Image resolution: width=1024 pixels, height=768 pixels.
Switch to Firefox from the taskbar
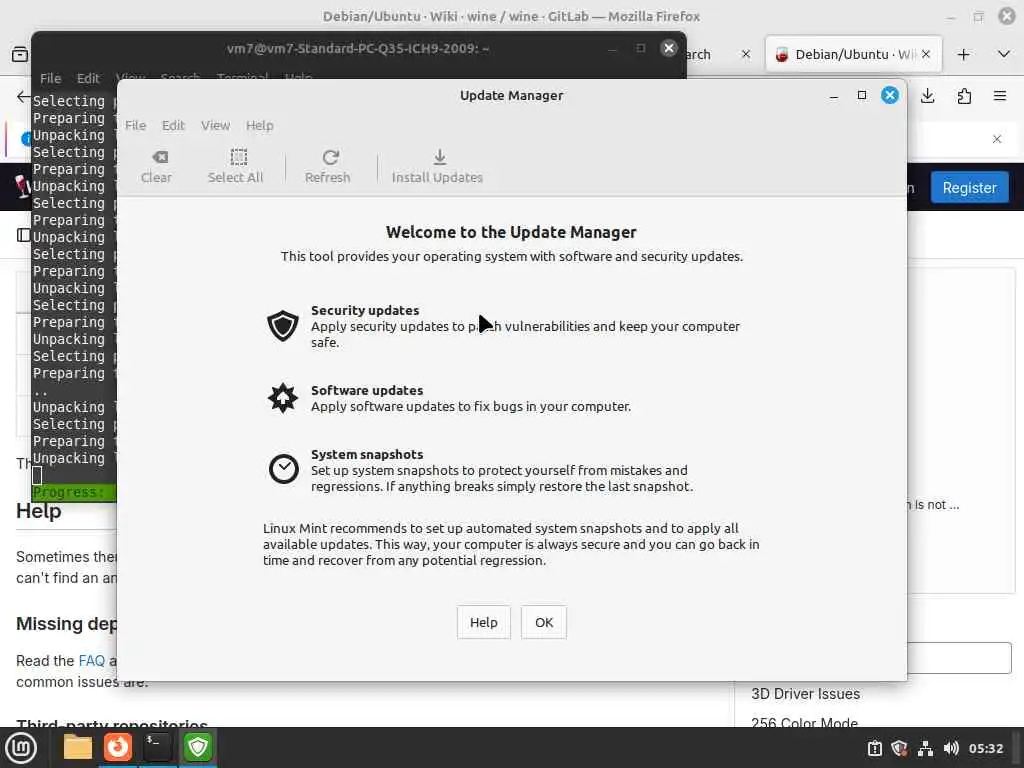pos(118,747)
